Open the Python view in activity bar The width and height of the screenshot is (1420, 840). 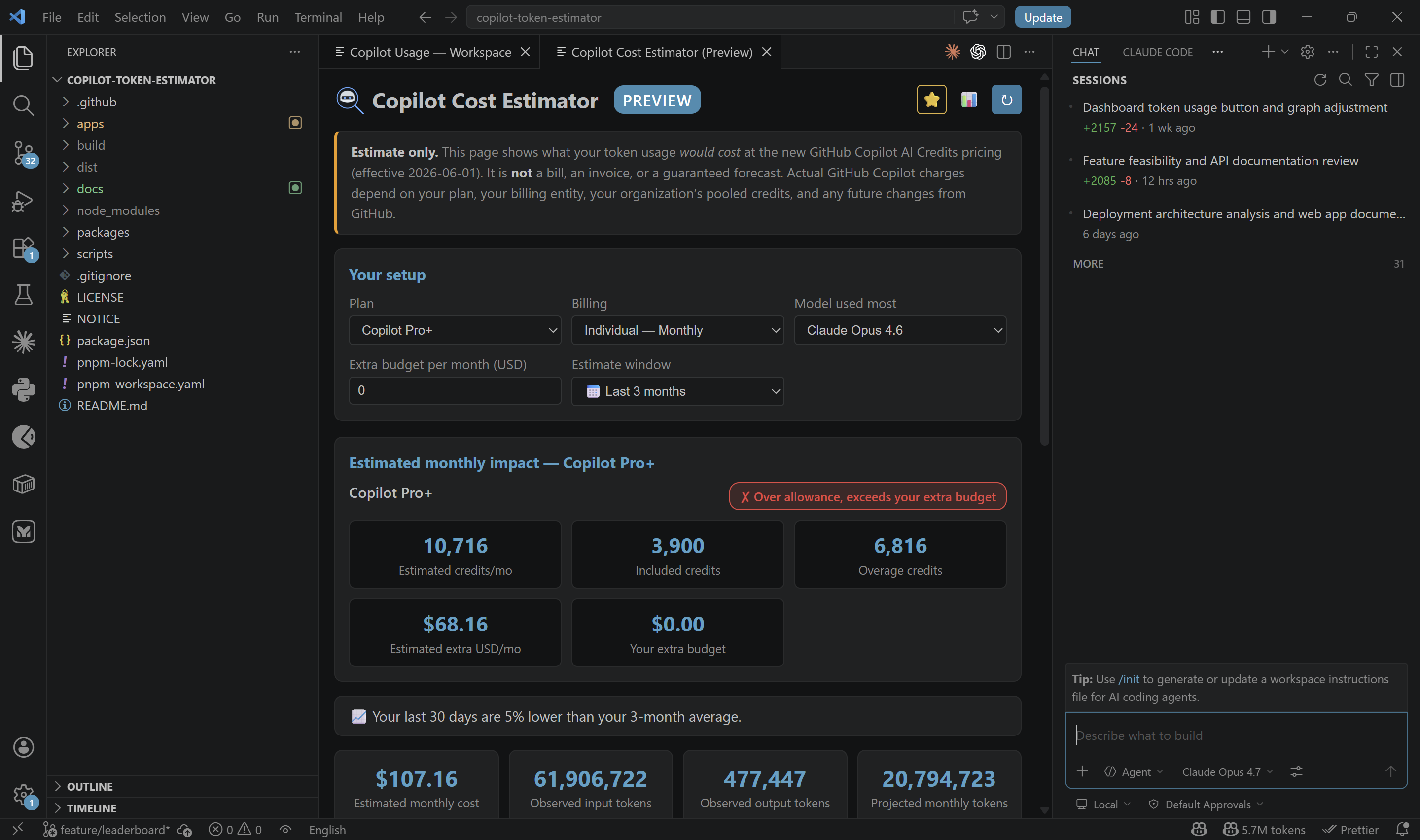click(23, 389)
